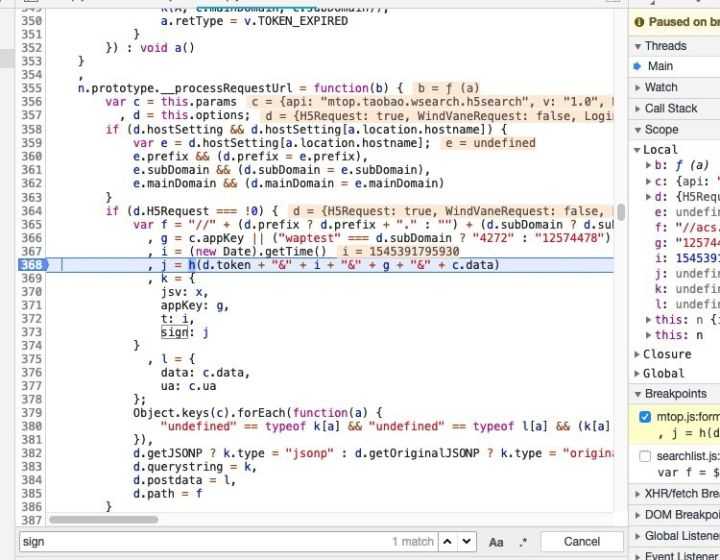Click the horizontal scrollbar of code editor
Screen dimensions: 720x560
tap(104, 520)
